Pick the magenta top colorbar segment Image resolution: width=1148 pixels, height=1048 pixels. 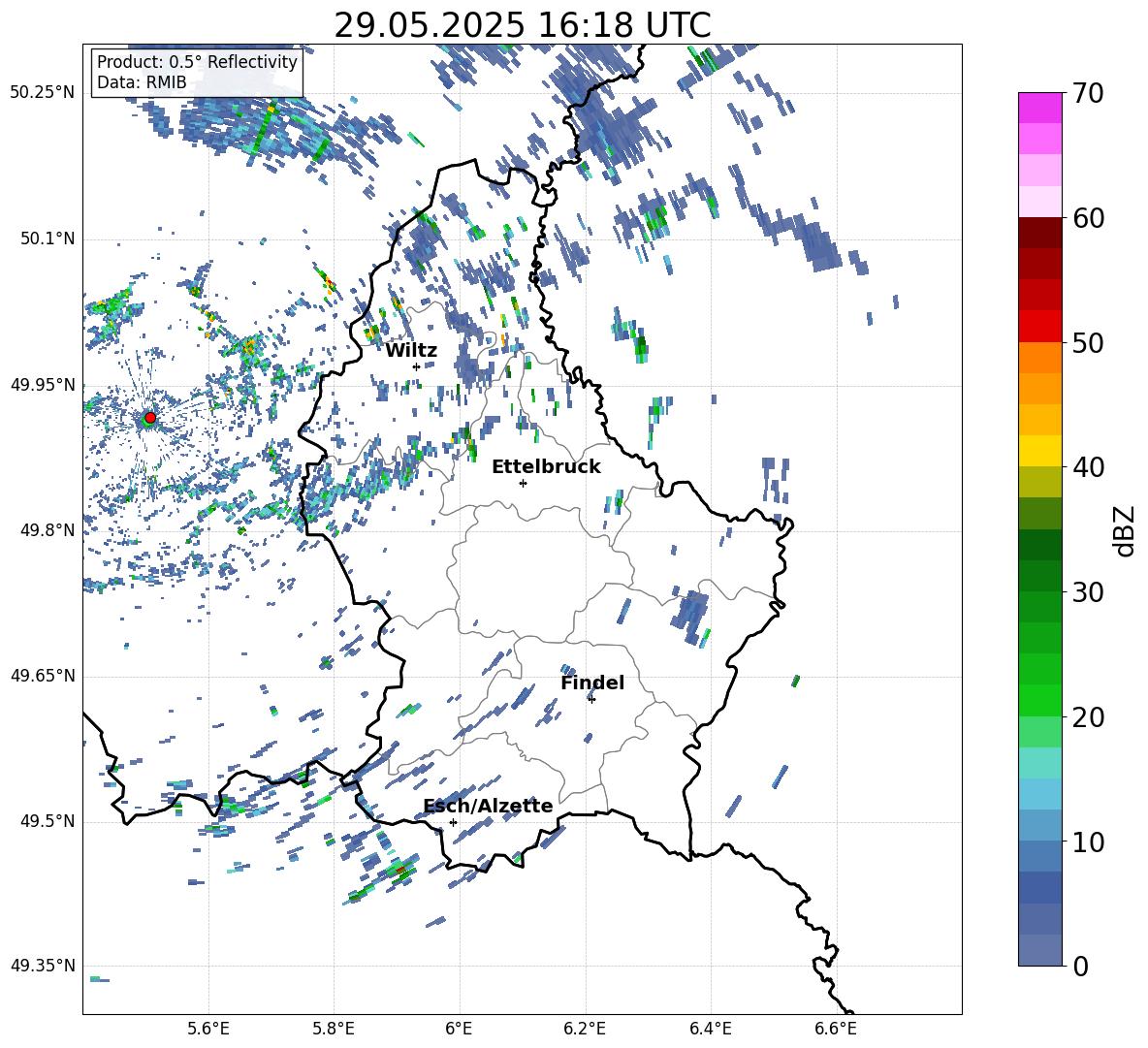pyautogui.click(x=1040, y=108)
